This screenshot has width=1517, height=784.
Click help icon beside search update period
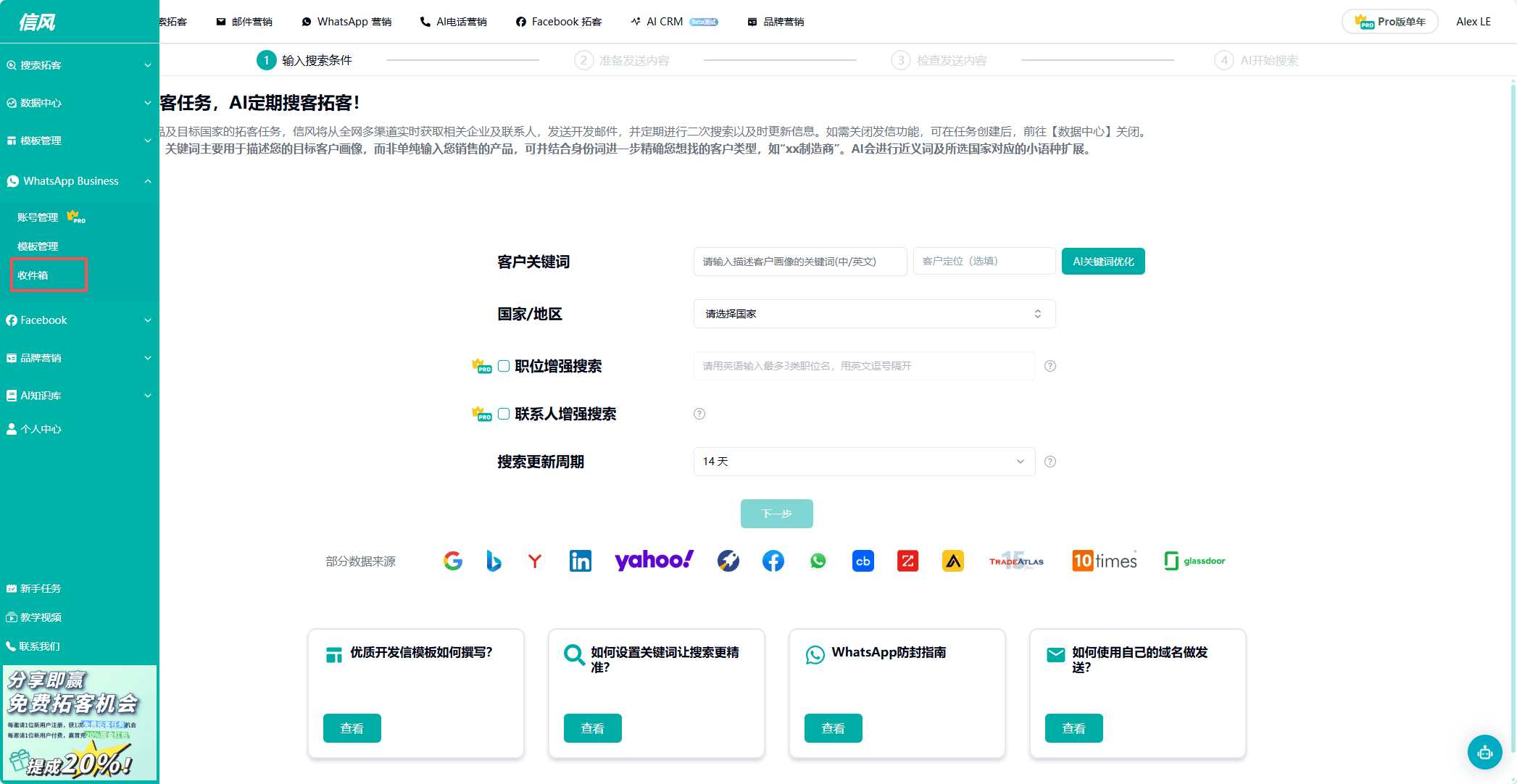pos(1050,462)
